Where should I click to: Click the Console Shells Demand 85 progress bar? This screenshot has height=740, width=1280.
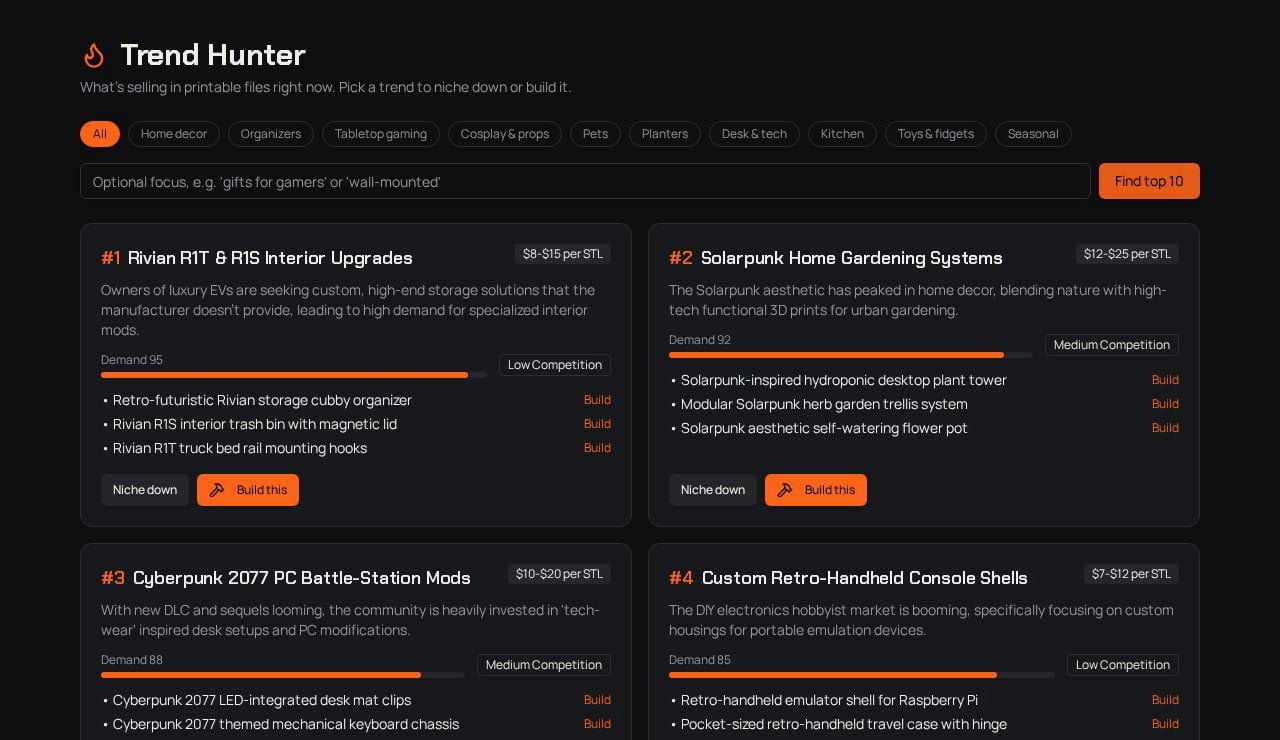862,675
